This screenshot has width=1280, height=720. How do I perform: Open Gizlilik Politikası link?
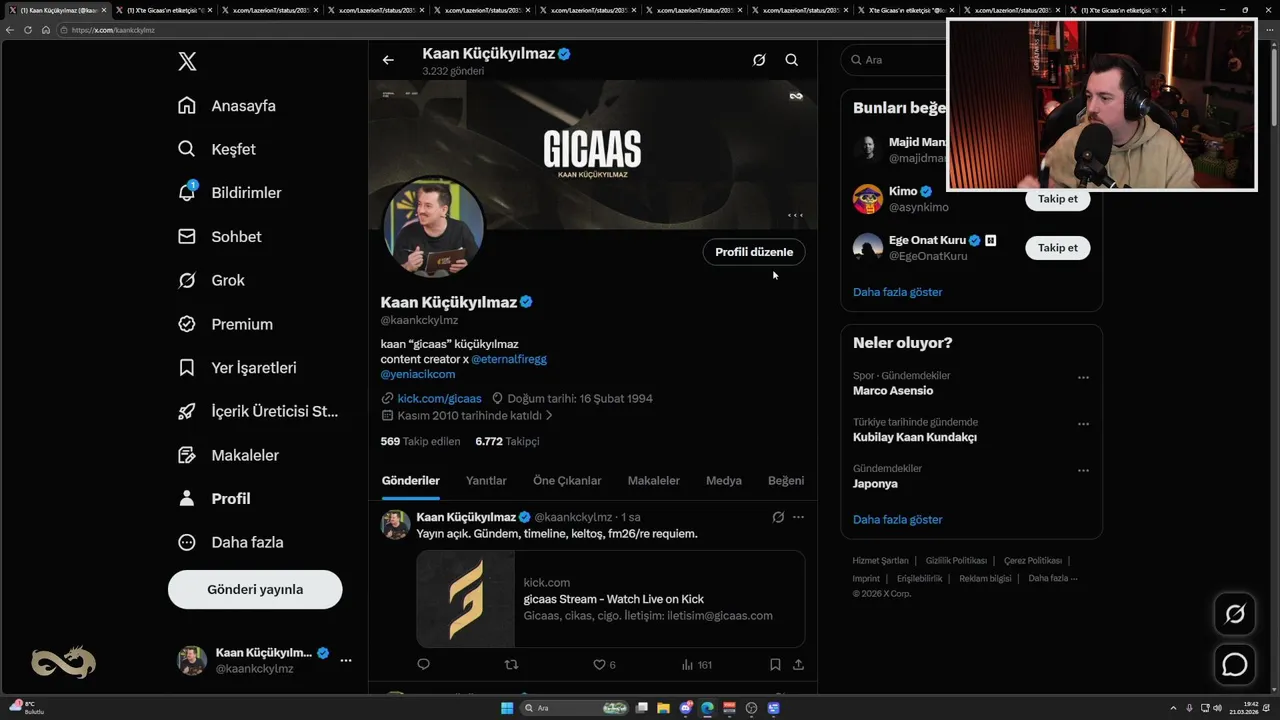956,561
